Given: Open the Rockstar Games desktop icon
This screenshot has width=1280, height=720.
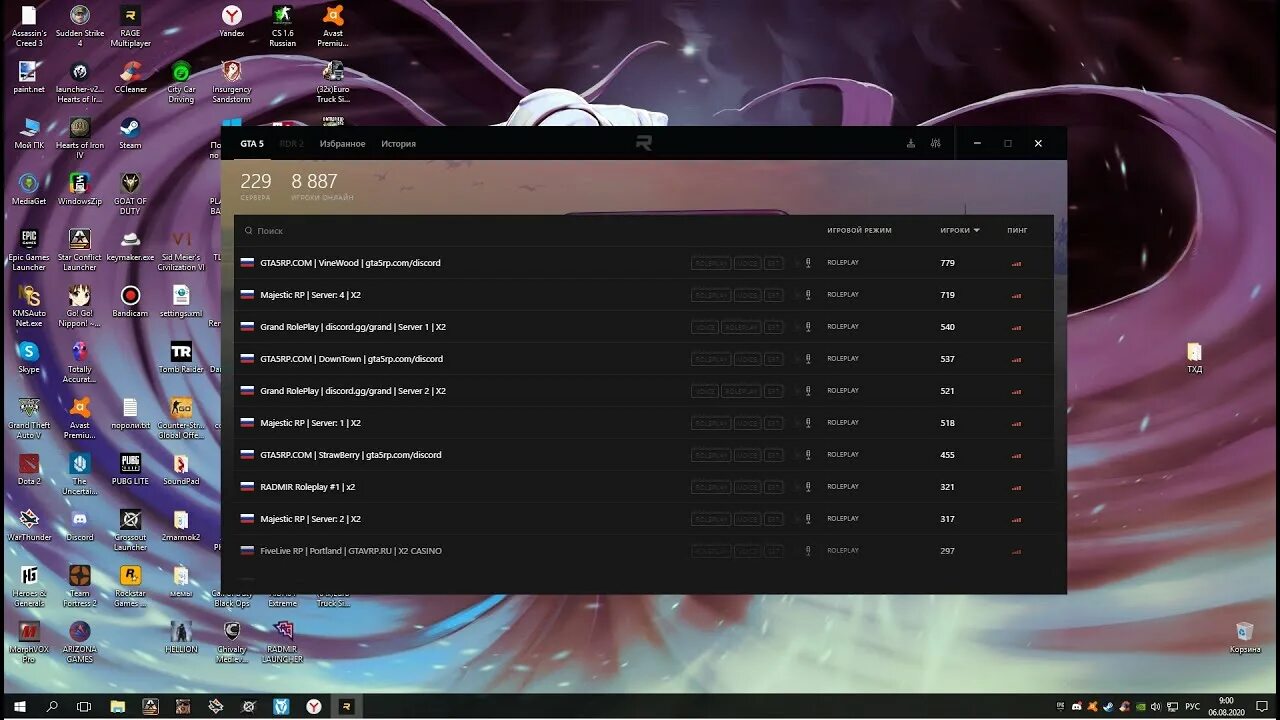Looking at the screenshot, I should click(130, 585).
